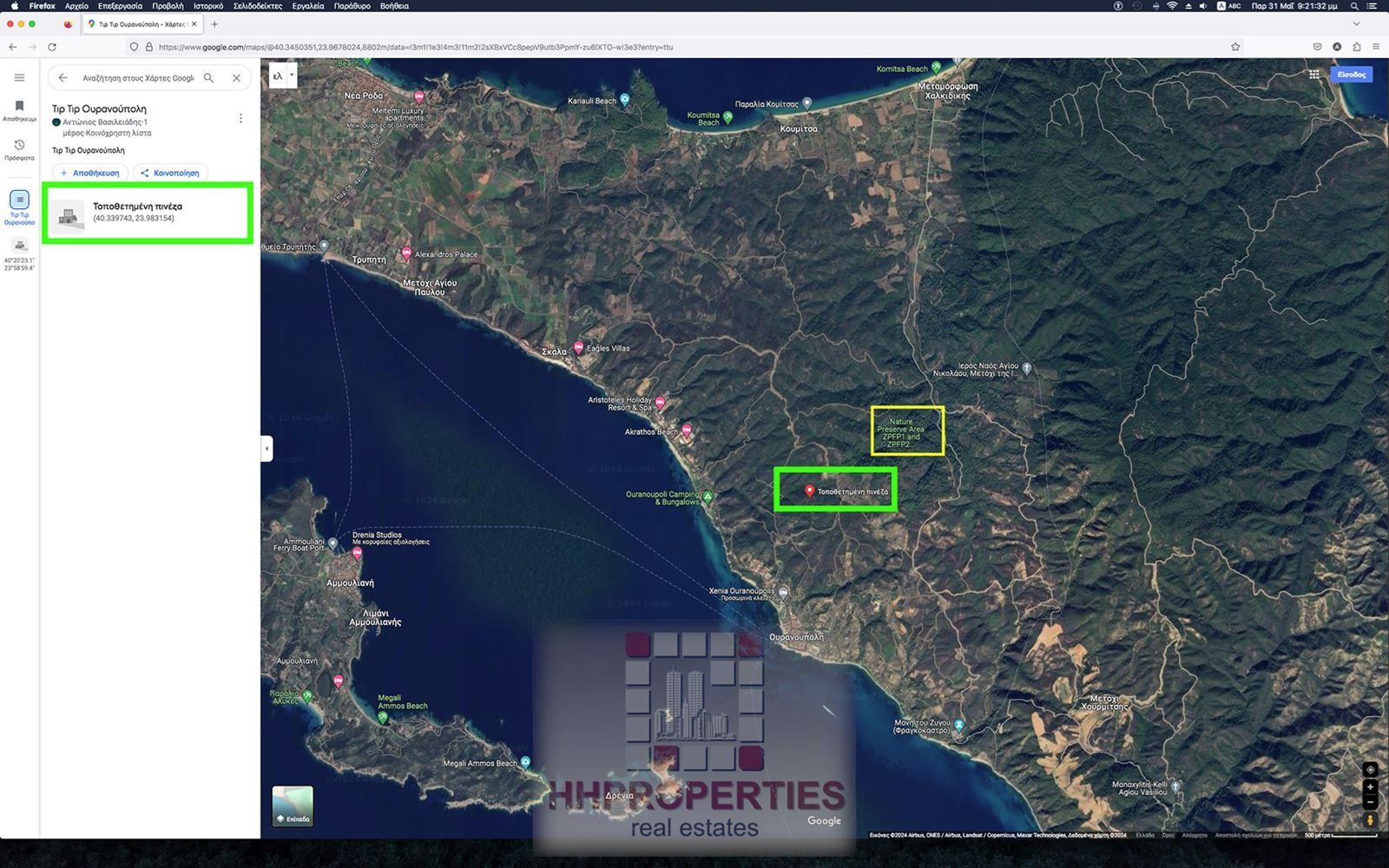1389x868 pixels.
Task: Drop the Street View pegman
Action: [x=1370, y=820]
